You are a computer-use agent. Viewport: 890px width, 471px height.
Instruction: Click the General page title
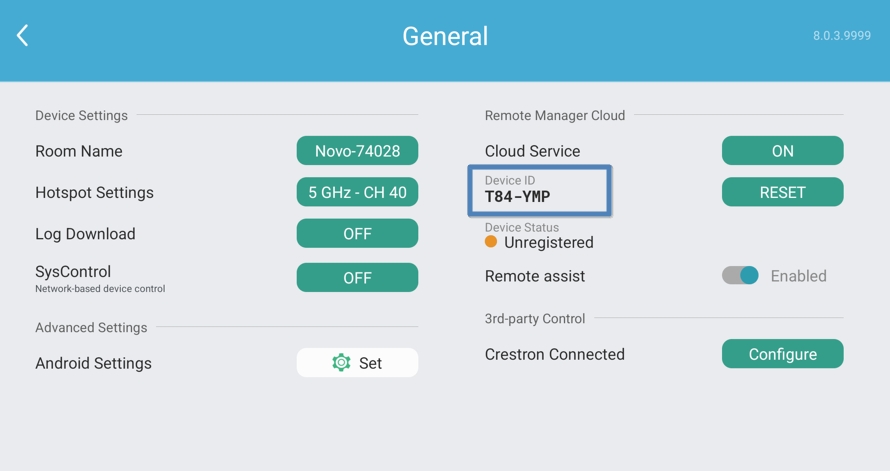coord(445,36)
